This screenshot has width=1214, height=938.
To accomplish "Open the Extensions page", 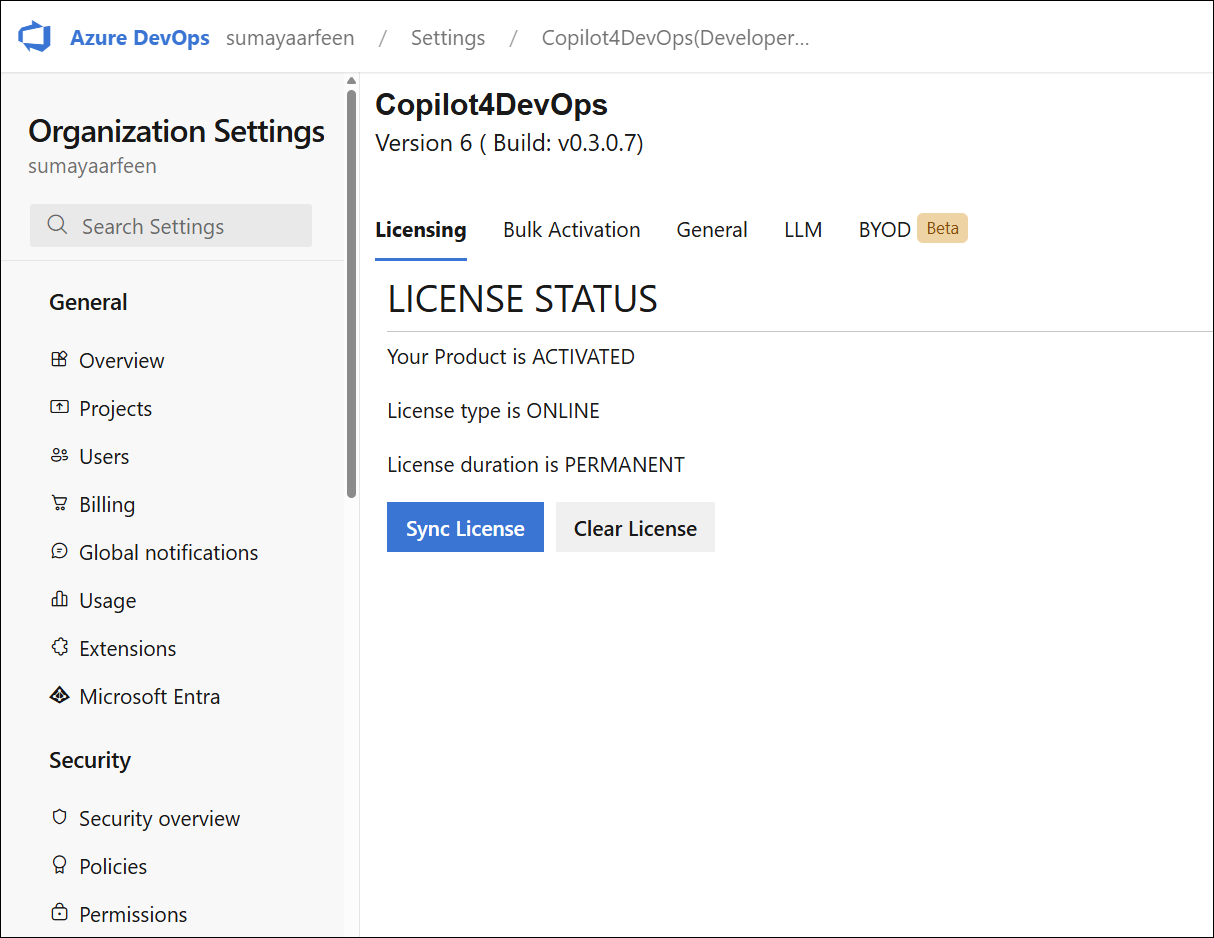I will 128,648.
